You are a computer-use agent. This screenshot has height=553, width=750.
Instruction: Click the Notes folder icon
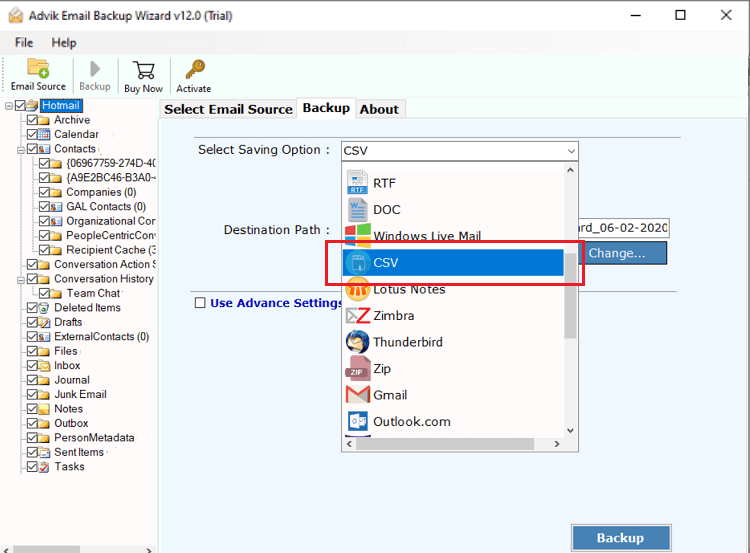pos(44,409)
